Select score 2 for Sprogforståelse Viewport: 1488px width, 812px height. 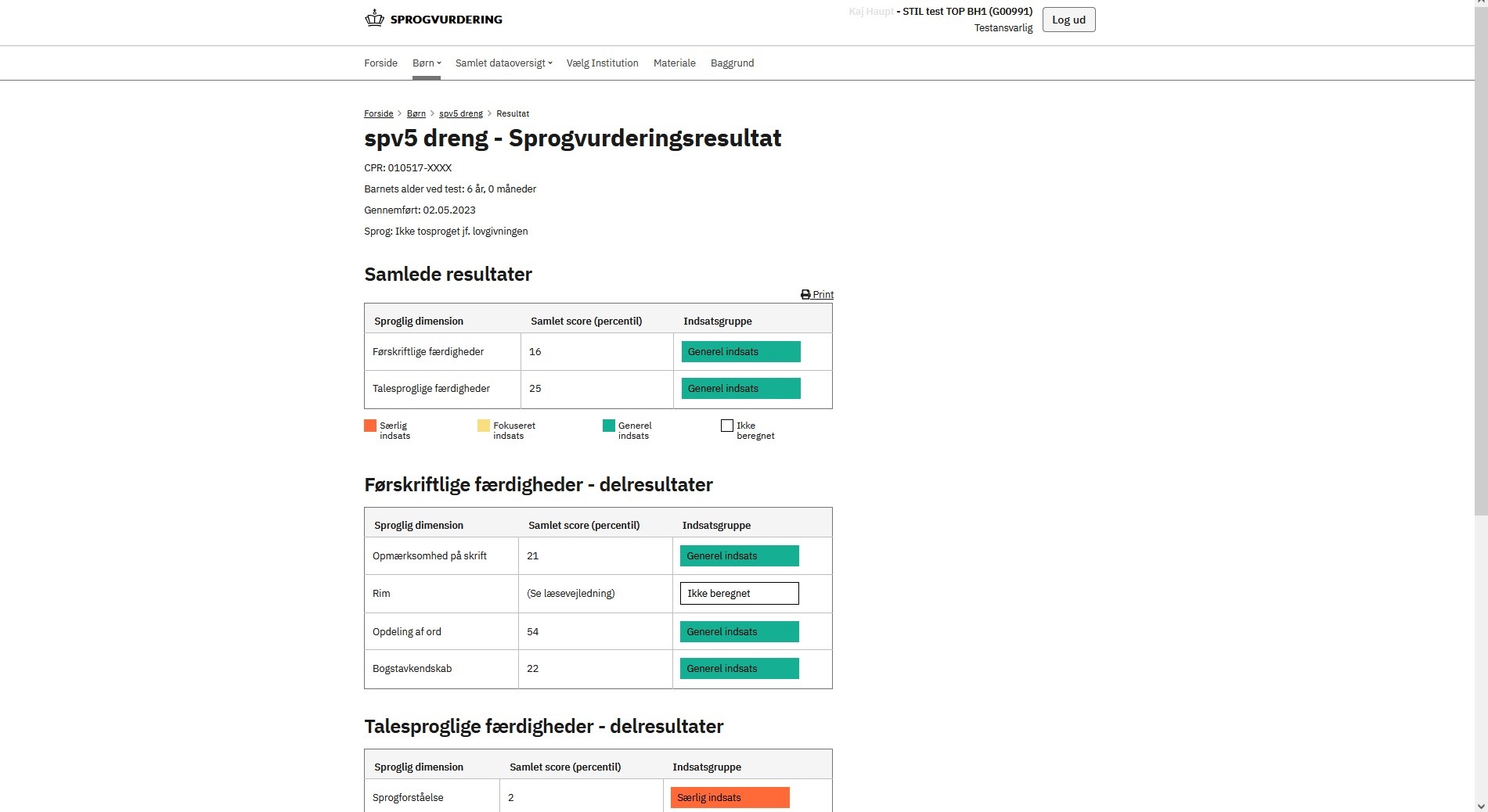[x=511, y=798]
